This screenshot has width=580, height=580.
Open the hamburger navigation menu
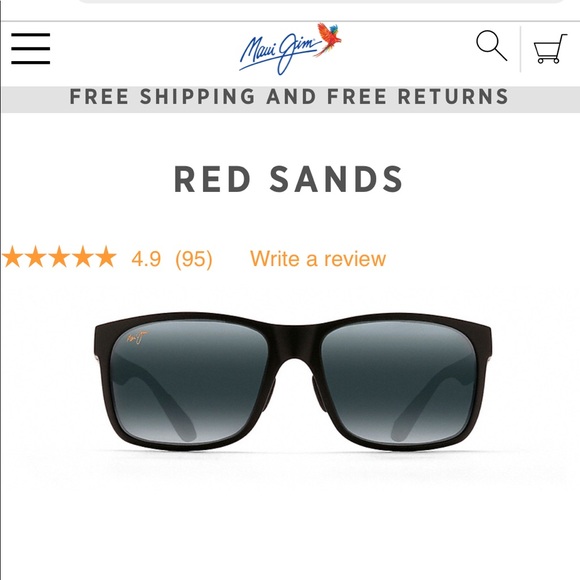click(30, 48)
